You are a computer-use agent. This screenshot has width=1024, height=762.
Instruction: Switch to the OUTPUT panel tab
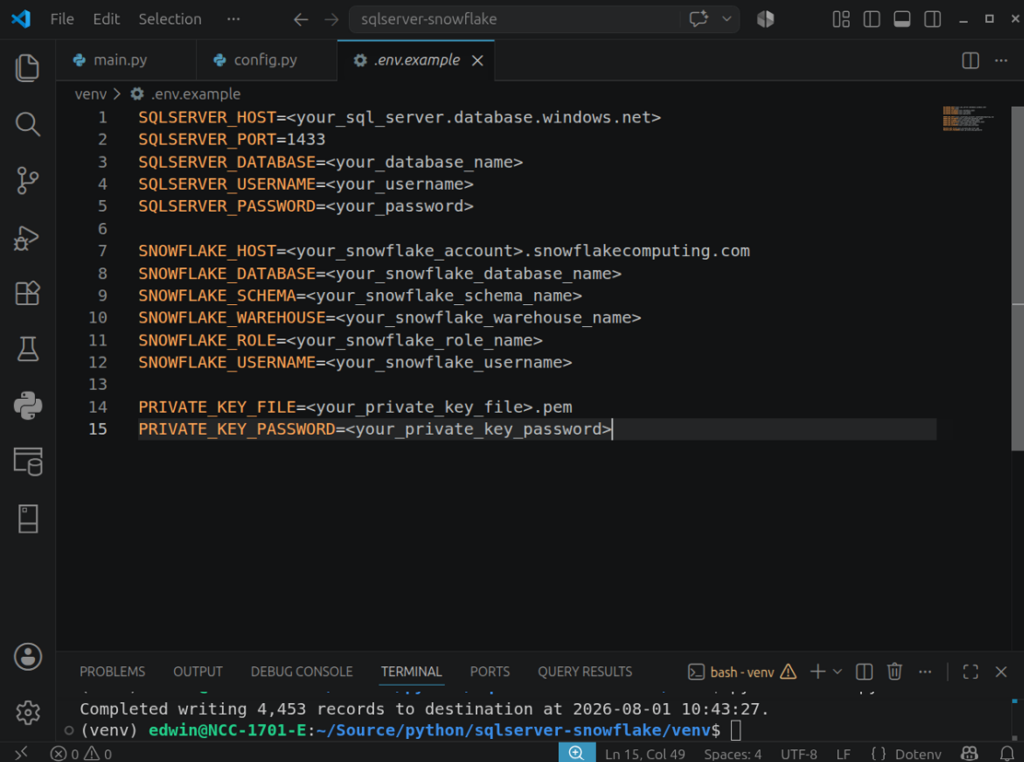point(198,671)
